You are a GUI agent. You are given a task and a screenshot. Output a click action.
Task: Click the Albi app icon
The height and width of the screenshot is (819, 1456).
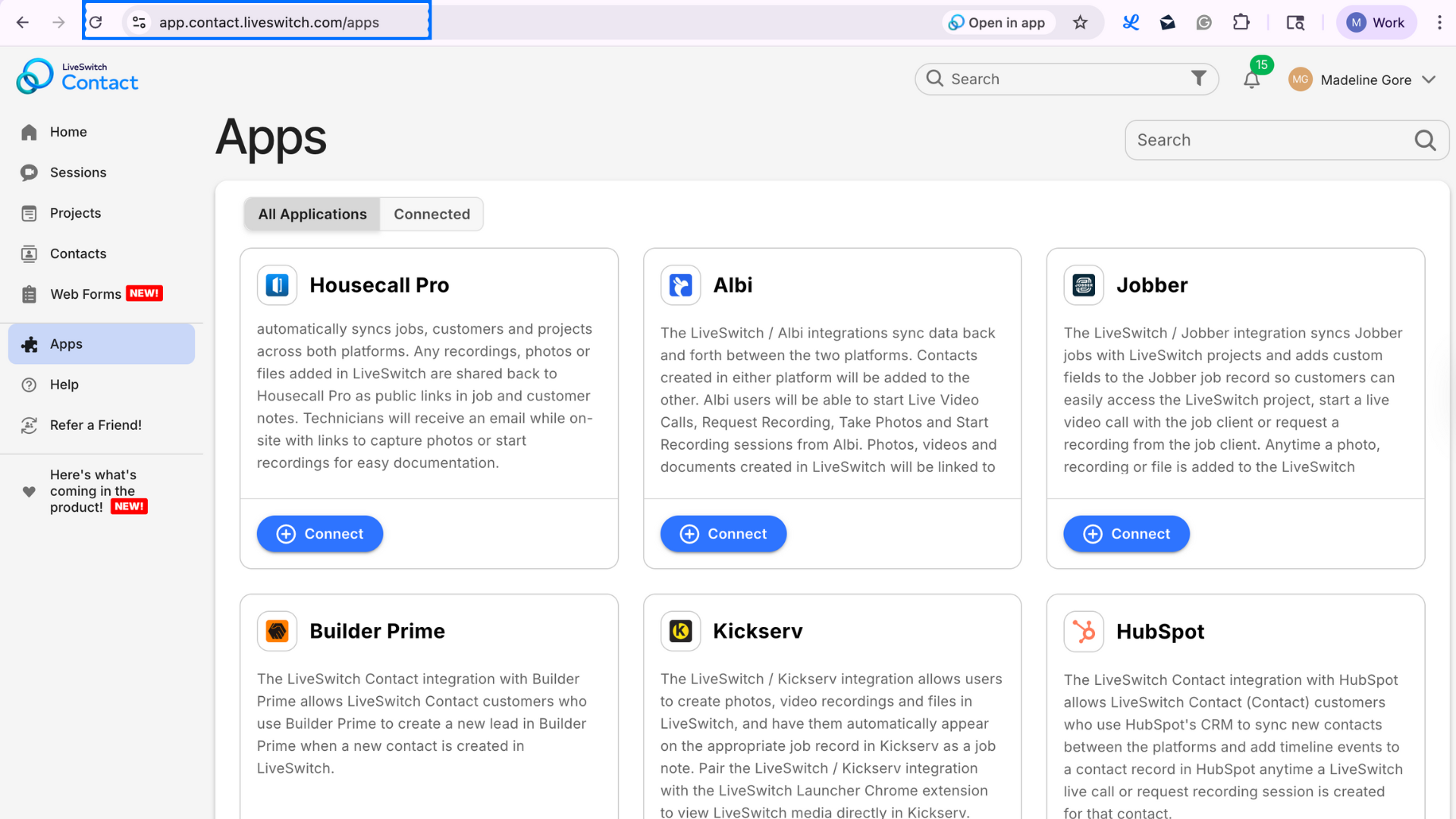[x=680, y=285]
